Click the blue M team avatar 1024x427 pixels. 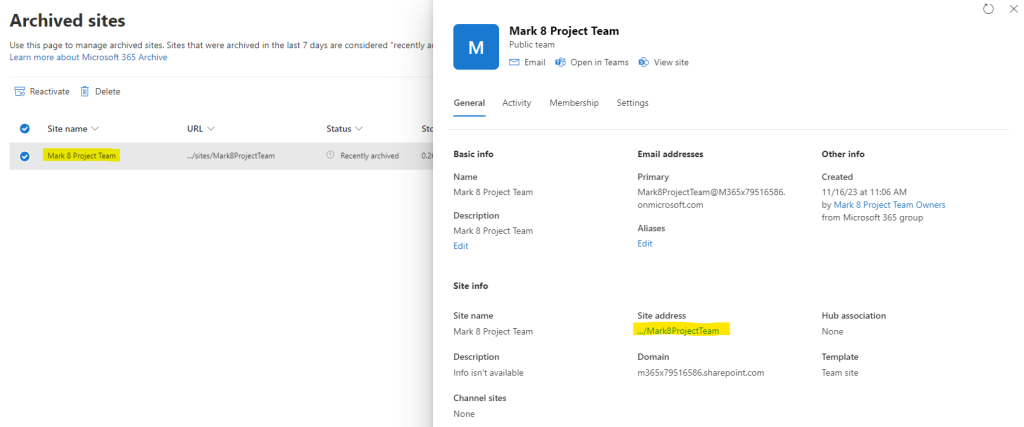tap(476, 47)
